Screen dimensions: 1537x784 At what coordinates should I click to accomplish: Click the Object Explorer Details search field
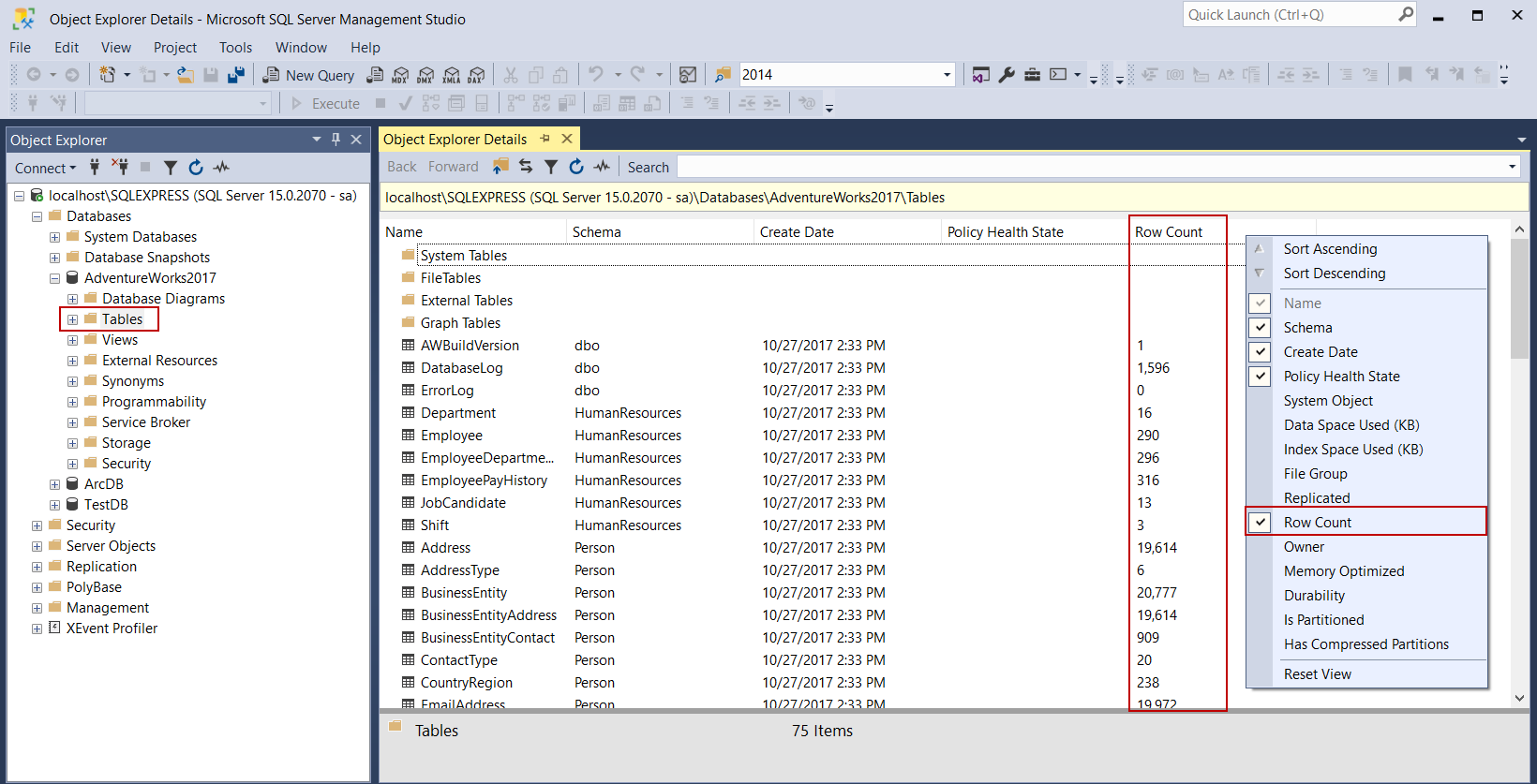click(1090, 167)
